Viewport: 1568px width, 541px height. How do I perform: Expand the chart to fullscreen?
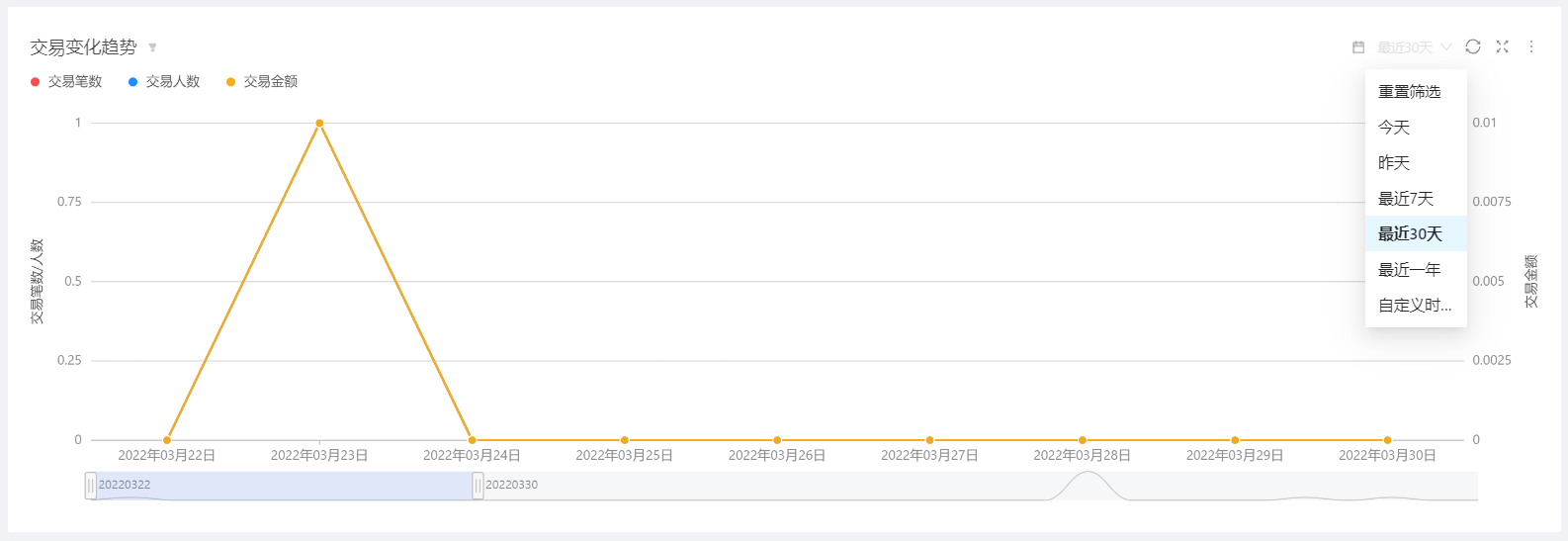1502,46
